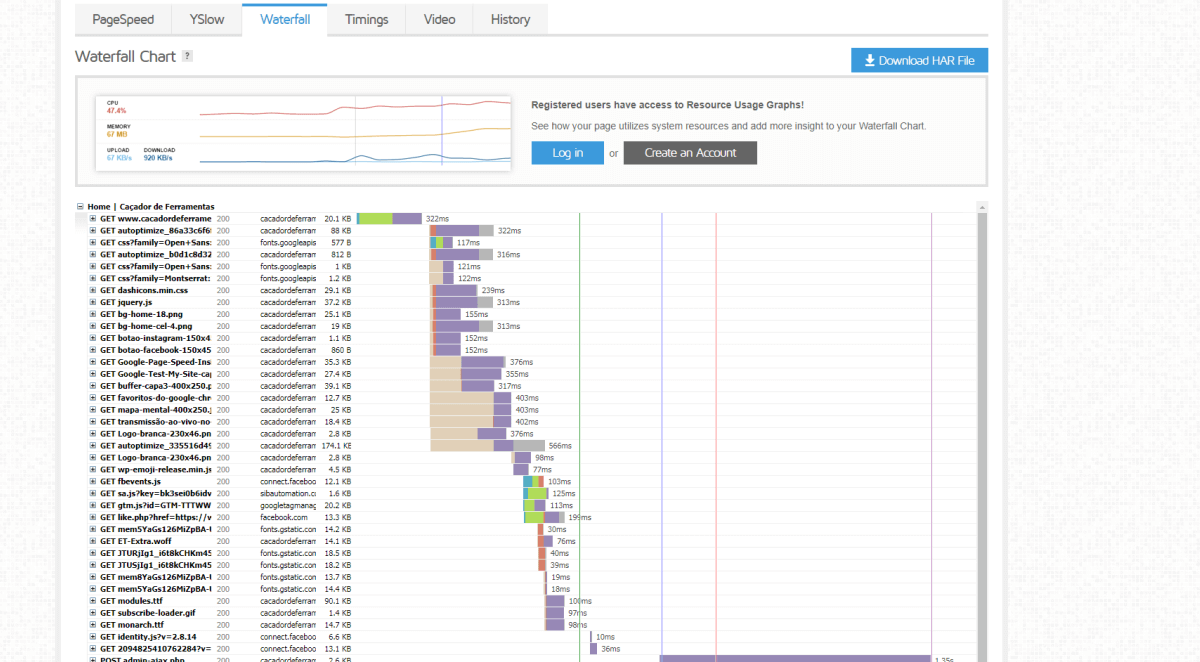This screenshot has width=1200, height=662.
Task: Expand the GET dashicons.min.css request details
Action: click(x=93, y=290)
